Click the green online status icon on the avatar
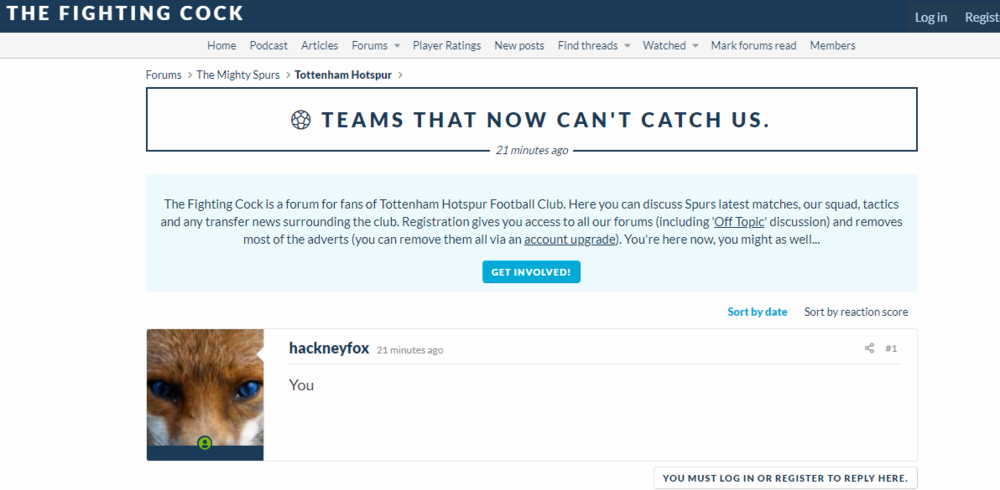 (x=204, y=443)
